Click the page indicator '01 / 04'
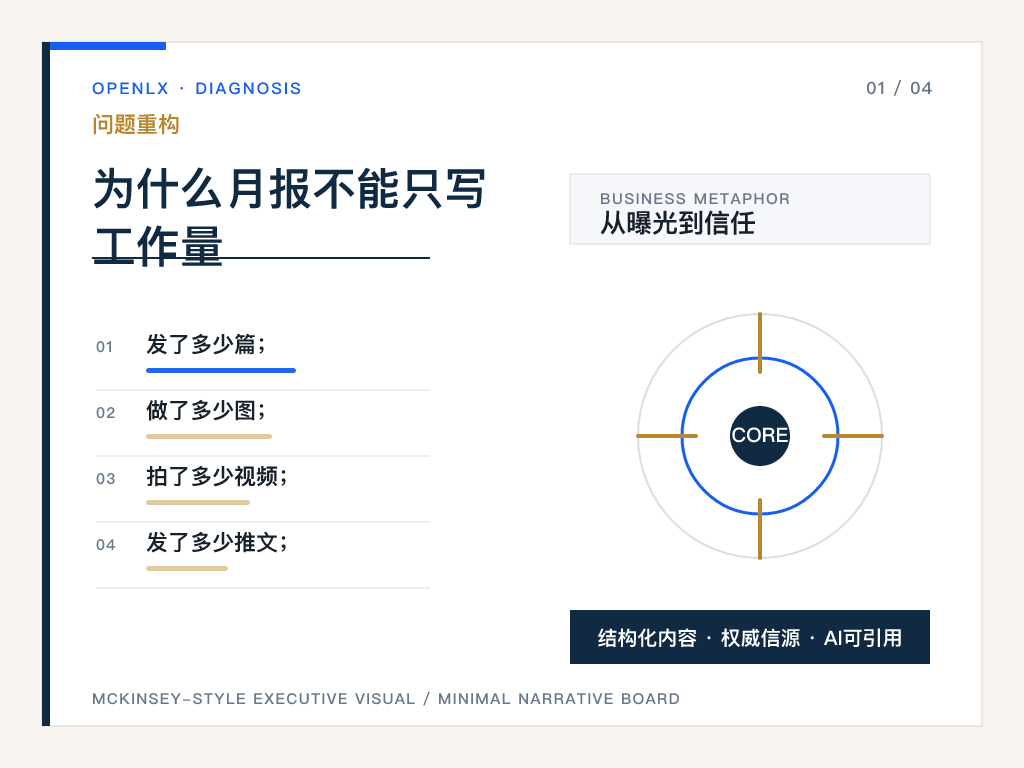Viewport: 1024px width, 768px height. click(899, 88)
